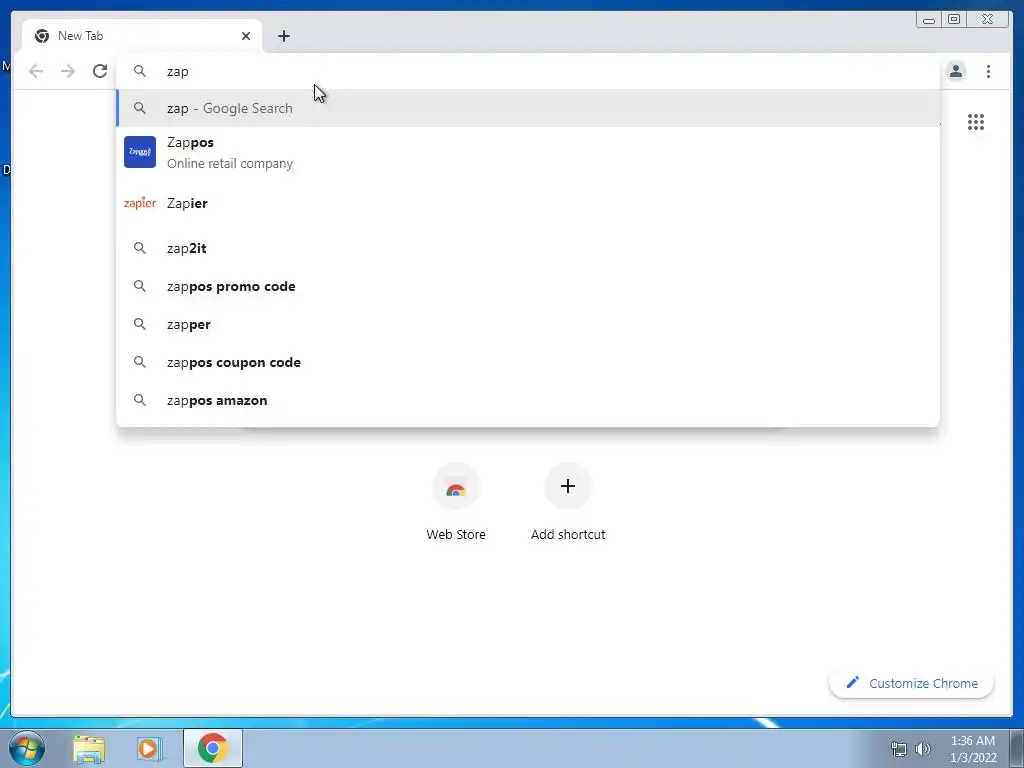Click the address bar containing zap
The width and height of the screenshot is (1024, 768).
coord(528,71)
